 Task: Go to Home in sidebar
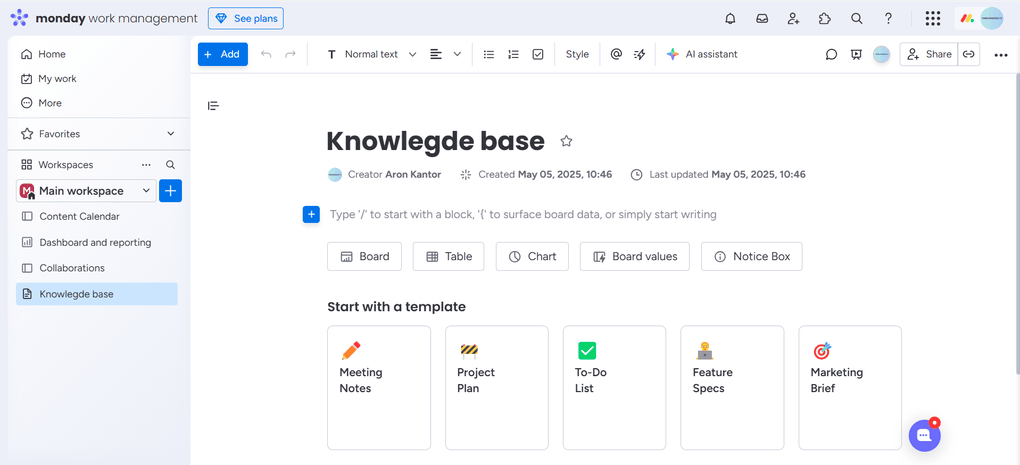43,54
